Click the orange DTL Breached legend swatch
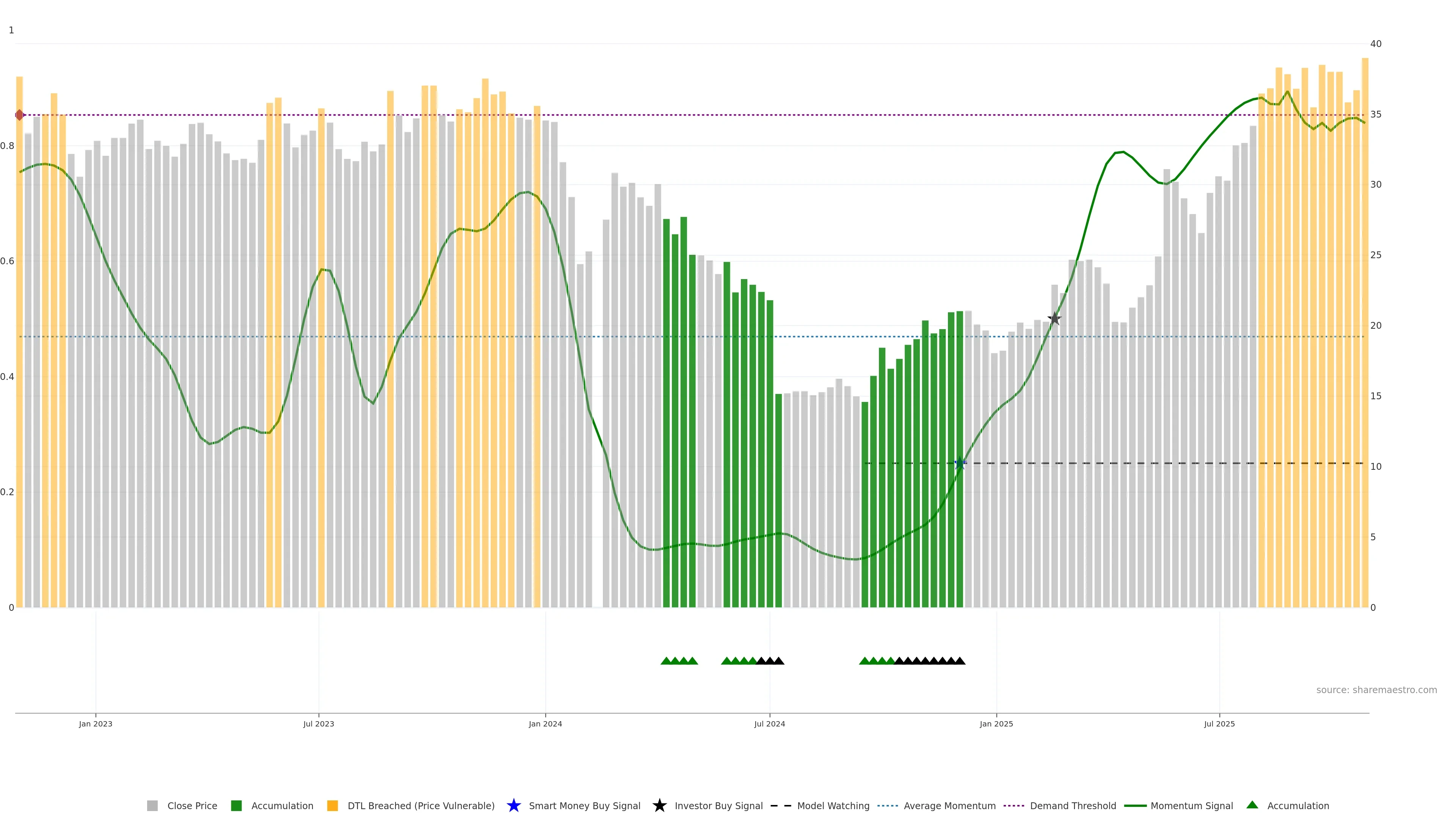 333,806
